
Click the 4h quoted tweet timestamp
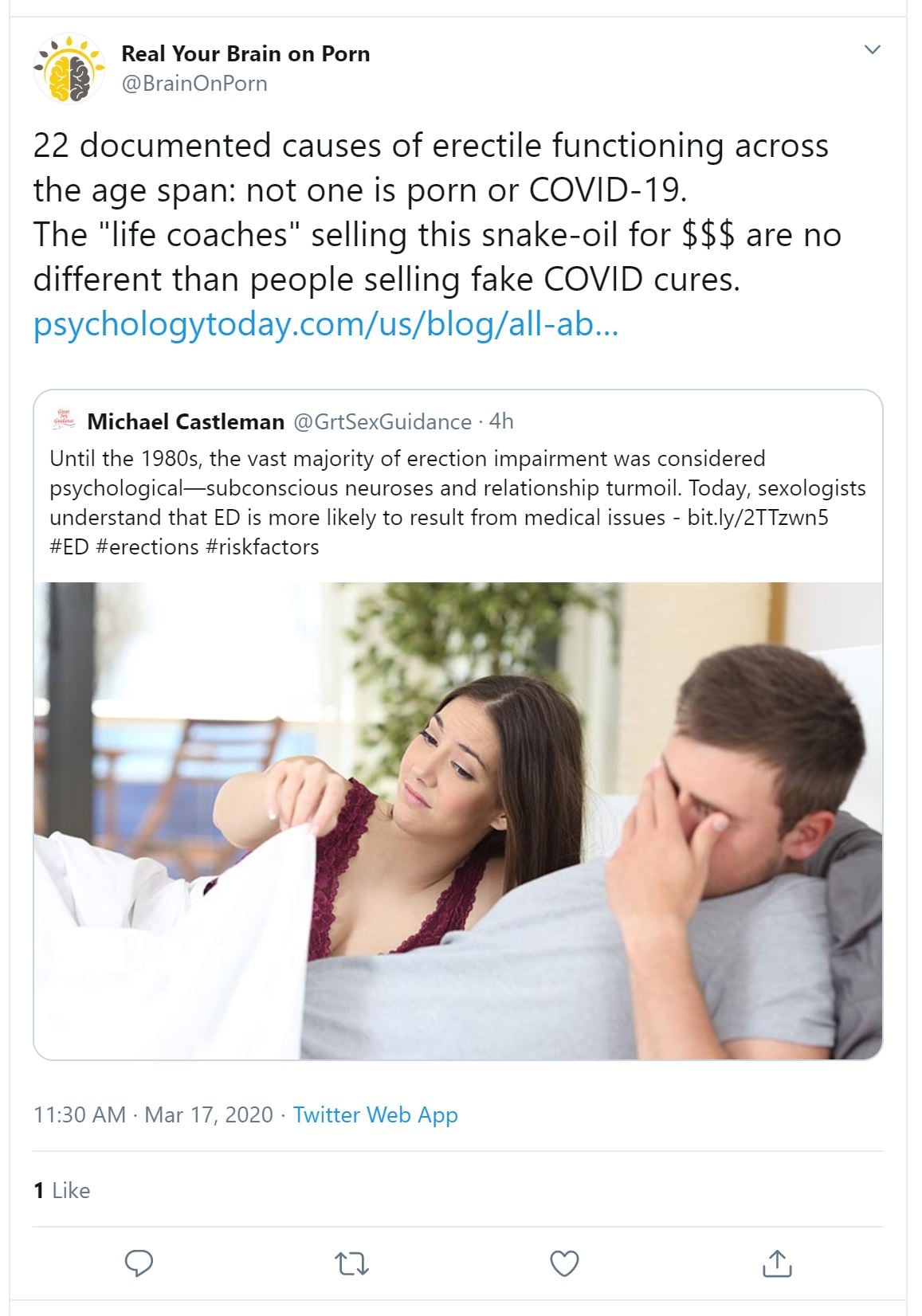pos(501,421)
